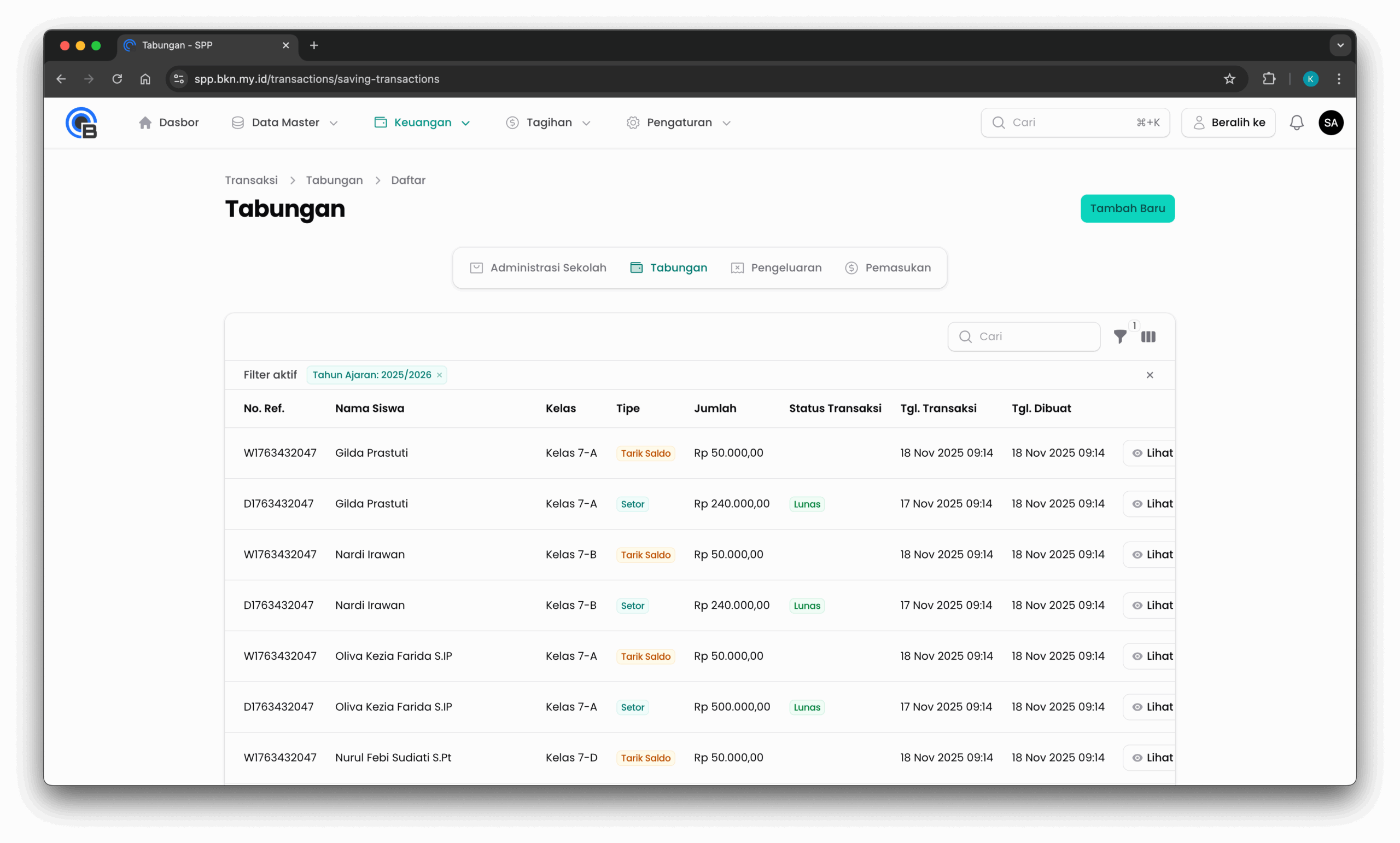Open the notifications bell
The height and width of the screenshot is (843, 1400).
(1296, 123)
